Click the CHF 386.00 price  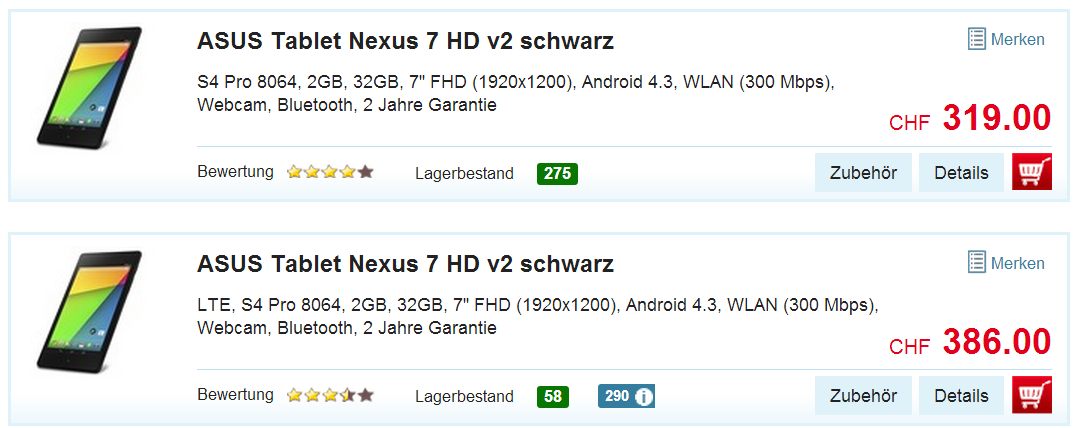(x=970, y=342)
